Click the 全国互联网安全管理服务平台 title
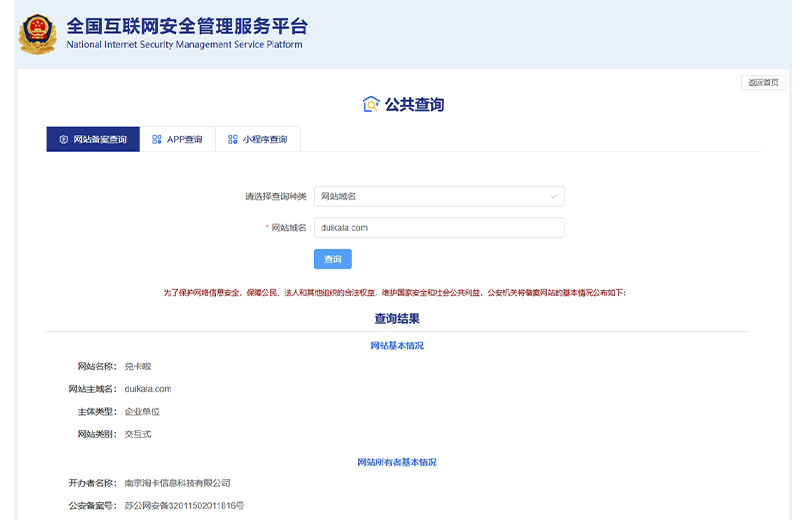Viewport: 806px width, 520px height. 187,26
